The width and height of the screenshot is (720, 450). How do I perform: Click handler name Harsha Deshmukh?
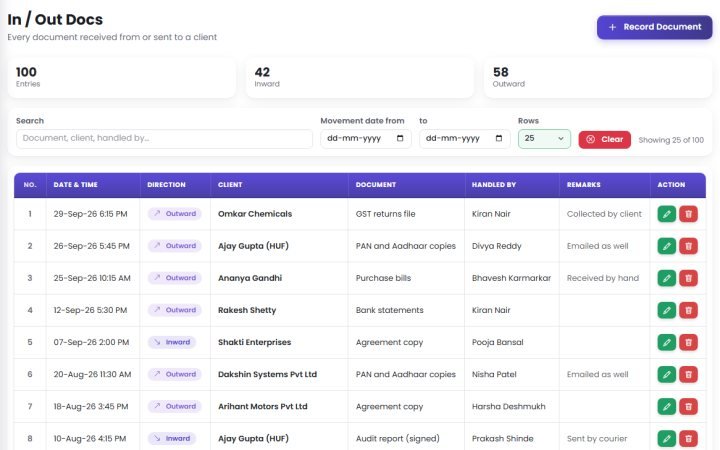point(508,407)
